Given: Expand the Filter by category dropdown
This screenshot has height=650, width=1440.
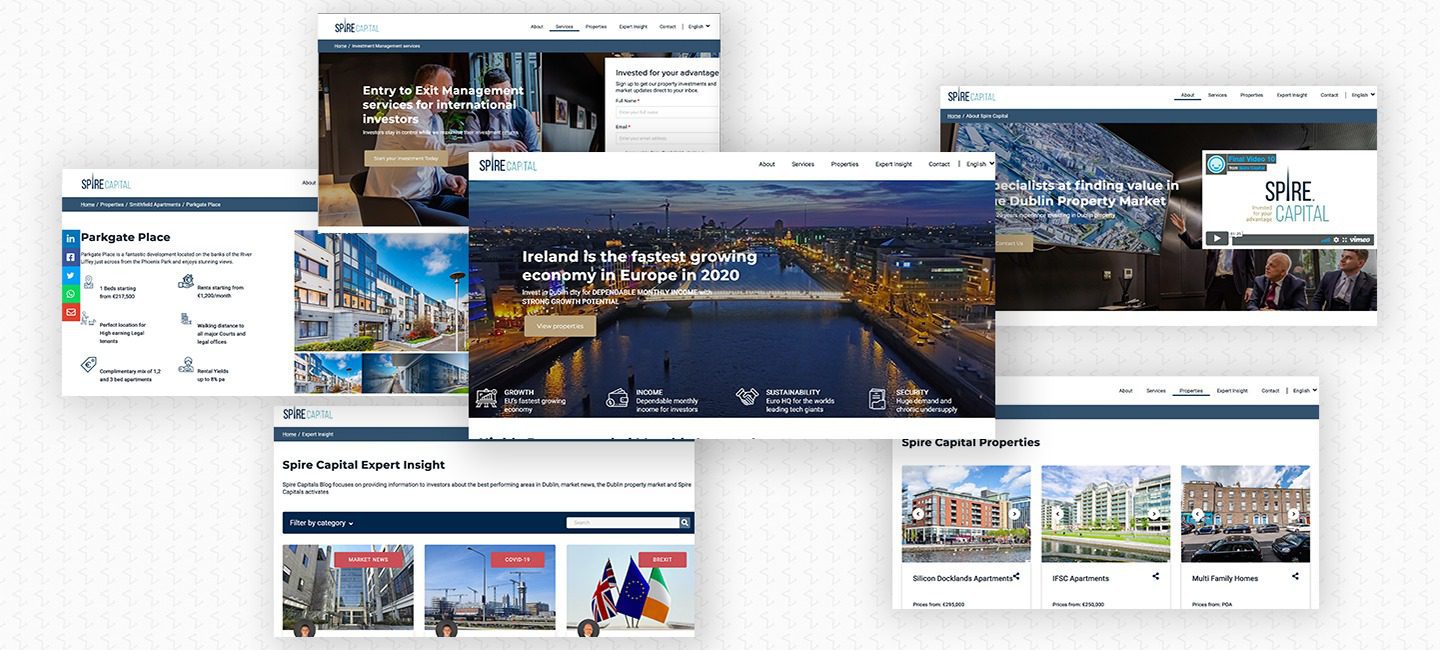Looking at the screenshot, I should click(321, 523).
